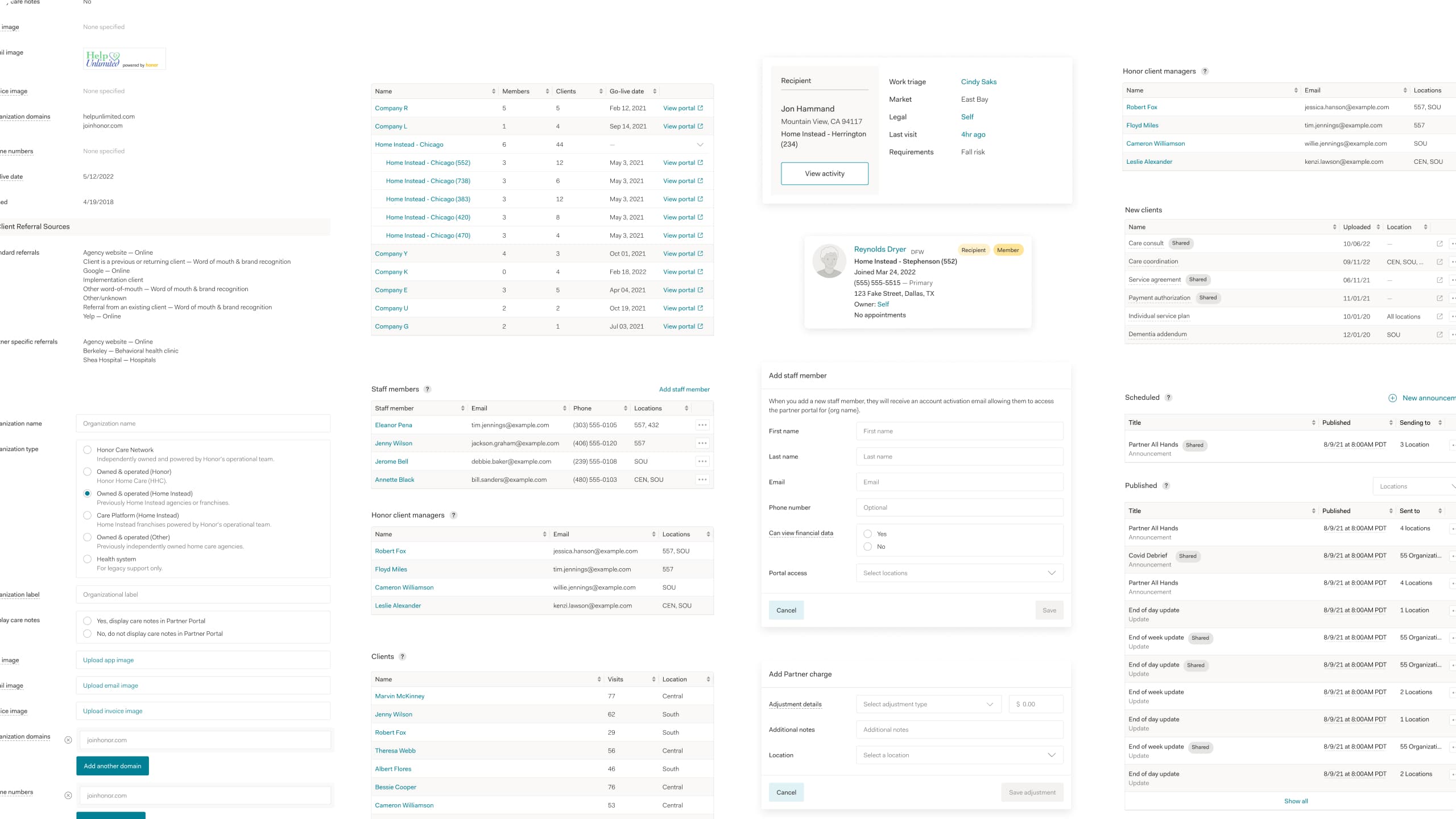Viewport: 1456px width, 819px height.
Task: Collapse the Home Instead - Chicago row
Action: click(700, 144)
